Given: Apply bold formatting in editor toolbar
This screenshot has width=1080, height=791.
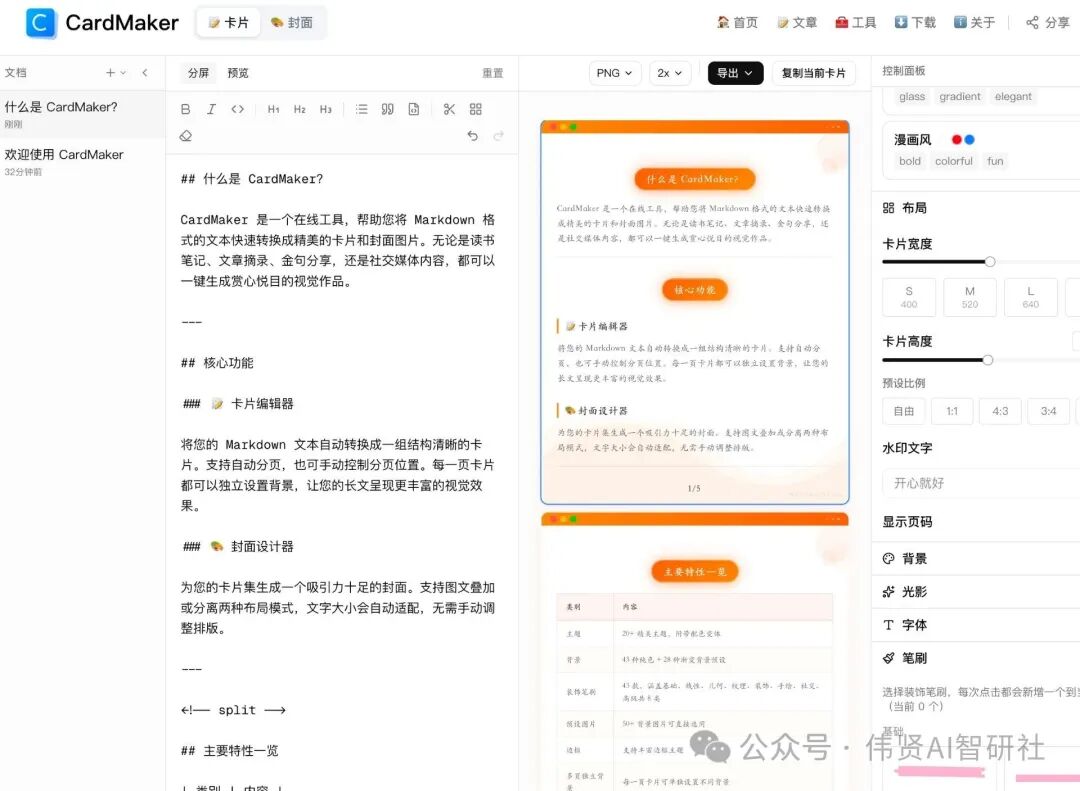Looking at the screenshot, I should pyautogui.click(x=185, y=109).
